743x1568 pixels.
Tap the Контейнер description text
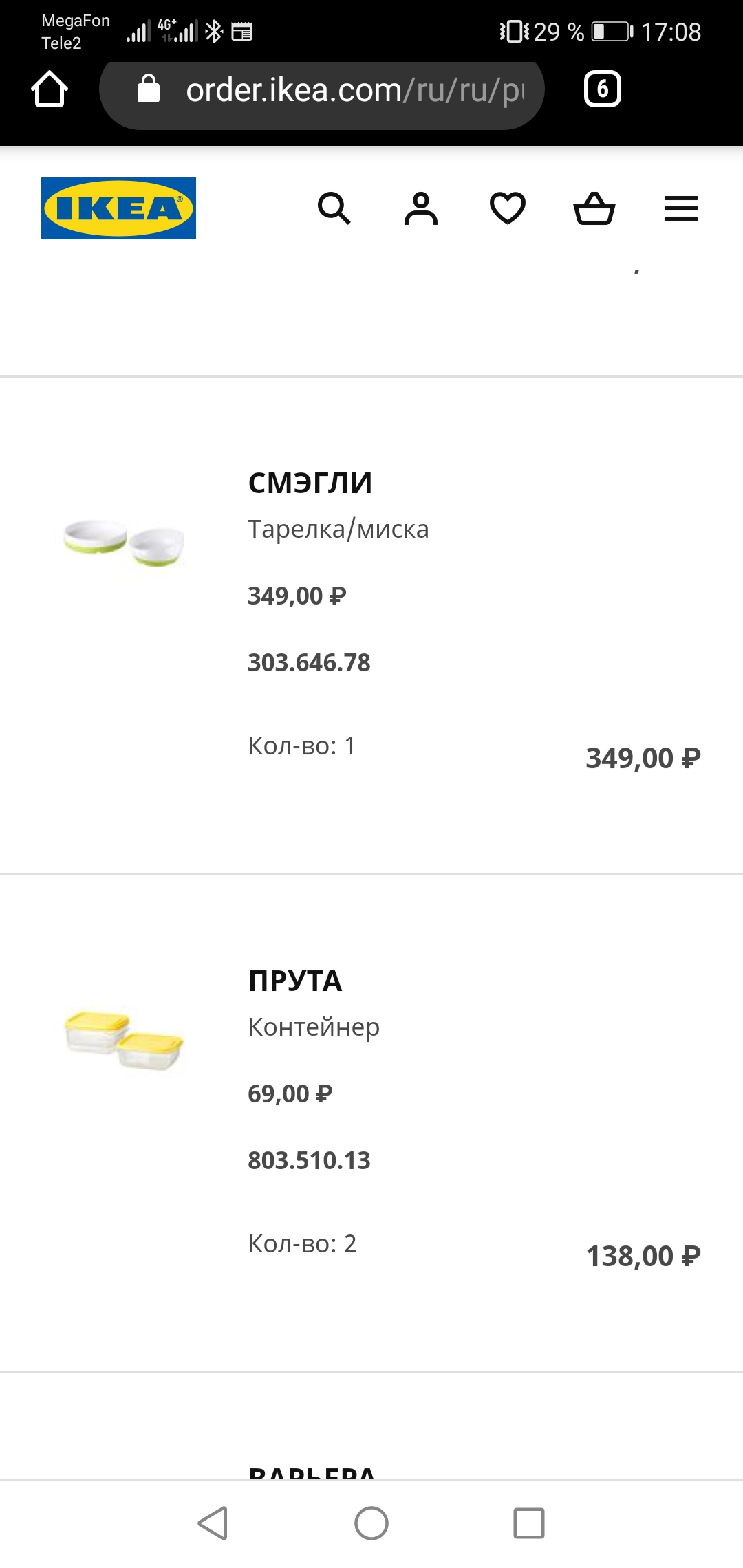tap(314, 1027)
